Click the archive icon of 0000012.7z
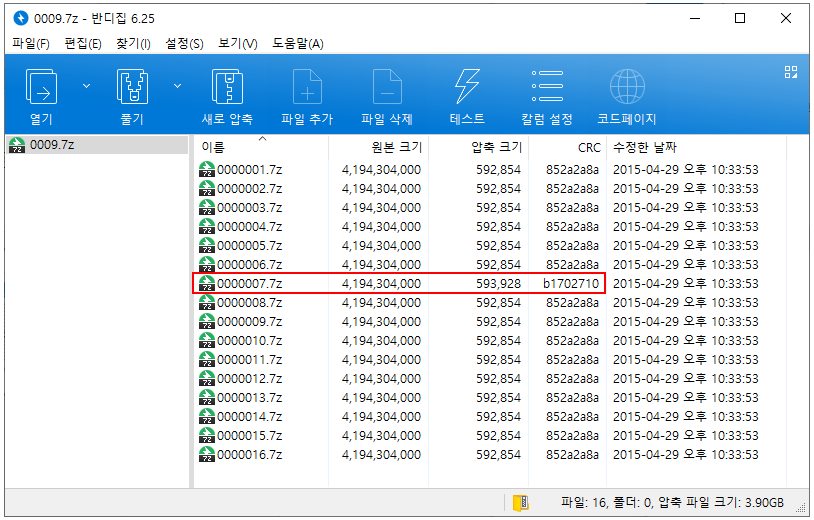 tap(207, 378)
